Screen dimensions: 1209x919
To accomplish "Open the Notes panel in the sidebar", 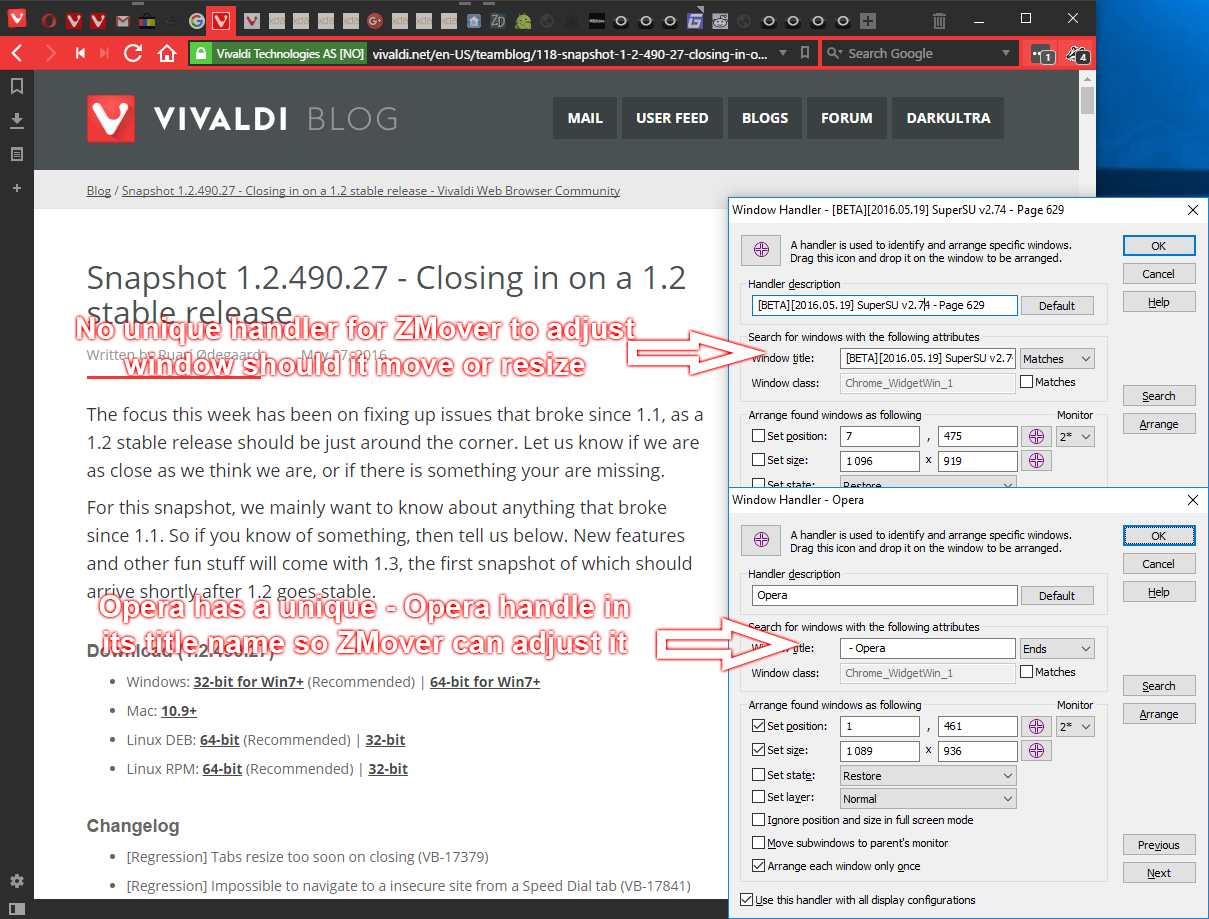I will [x=17, y=154].
